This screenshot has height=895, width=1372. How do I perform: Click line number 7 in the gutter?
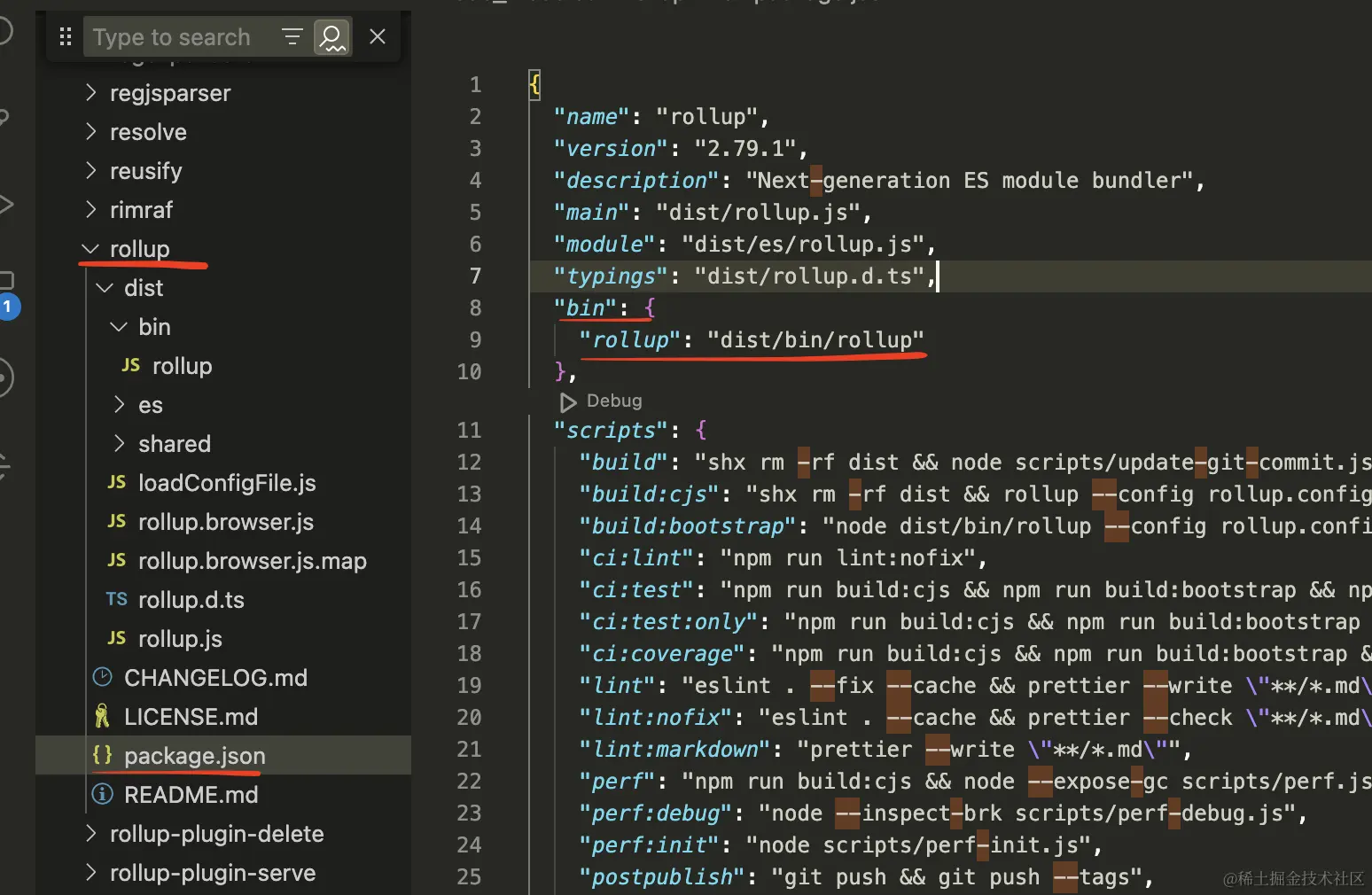tap(476, 276)
